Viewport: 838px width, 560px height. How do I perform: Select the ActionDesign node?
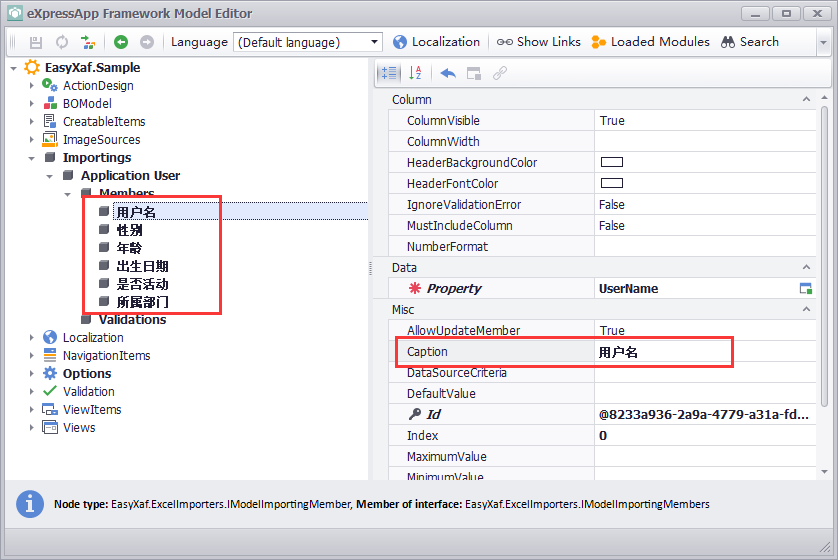point(97,86)
